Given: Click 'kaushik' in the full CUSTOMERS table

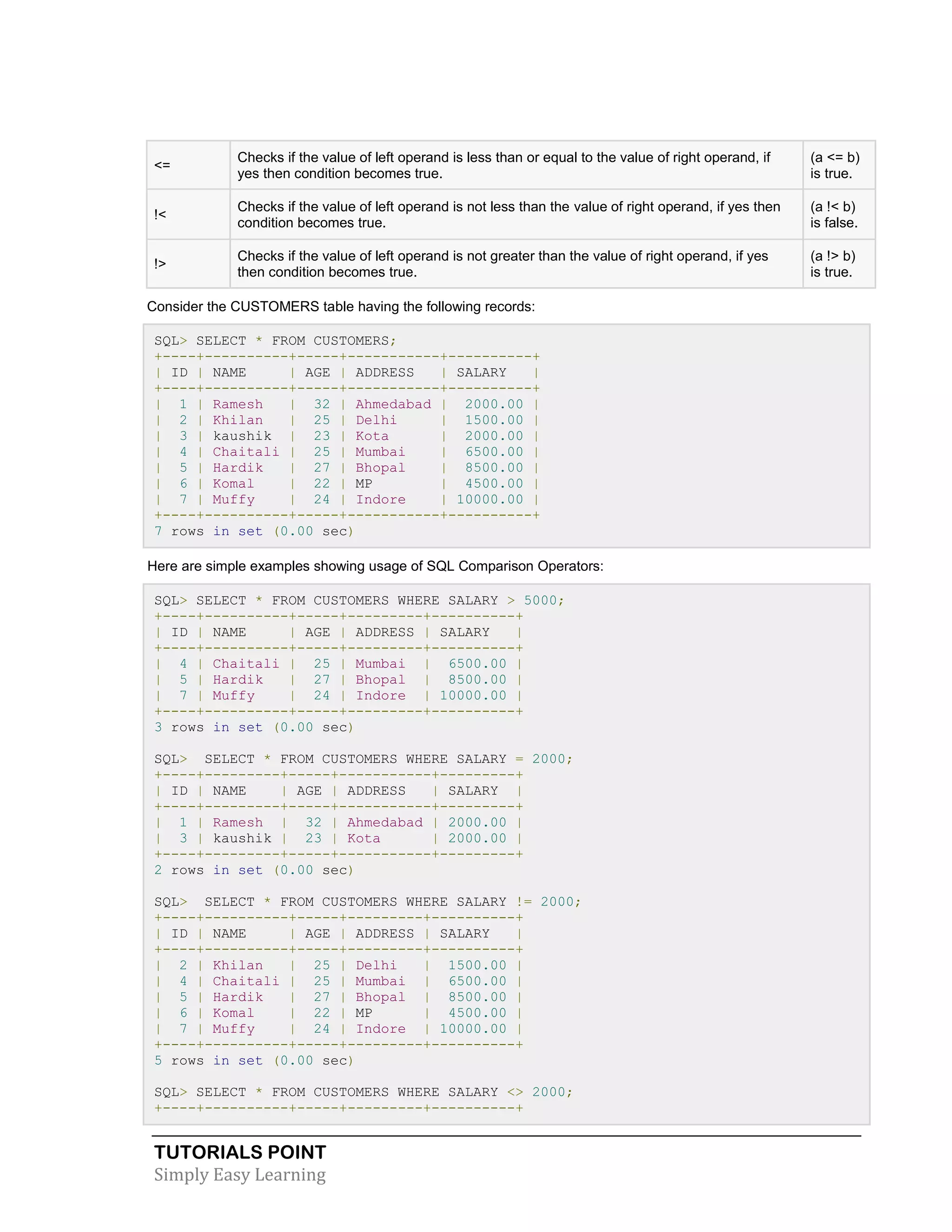Looking at the screenshot, I should coord(242,436).
